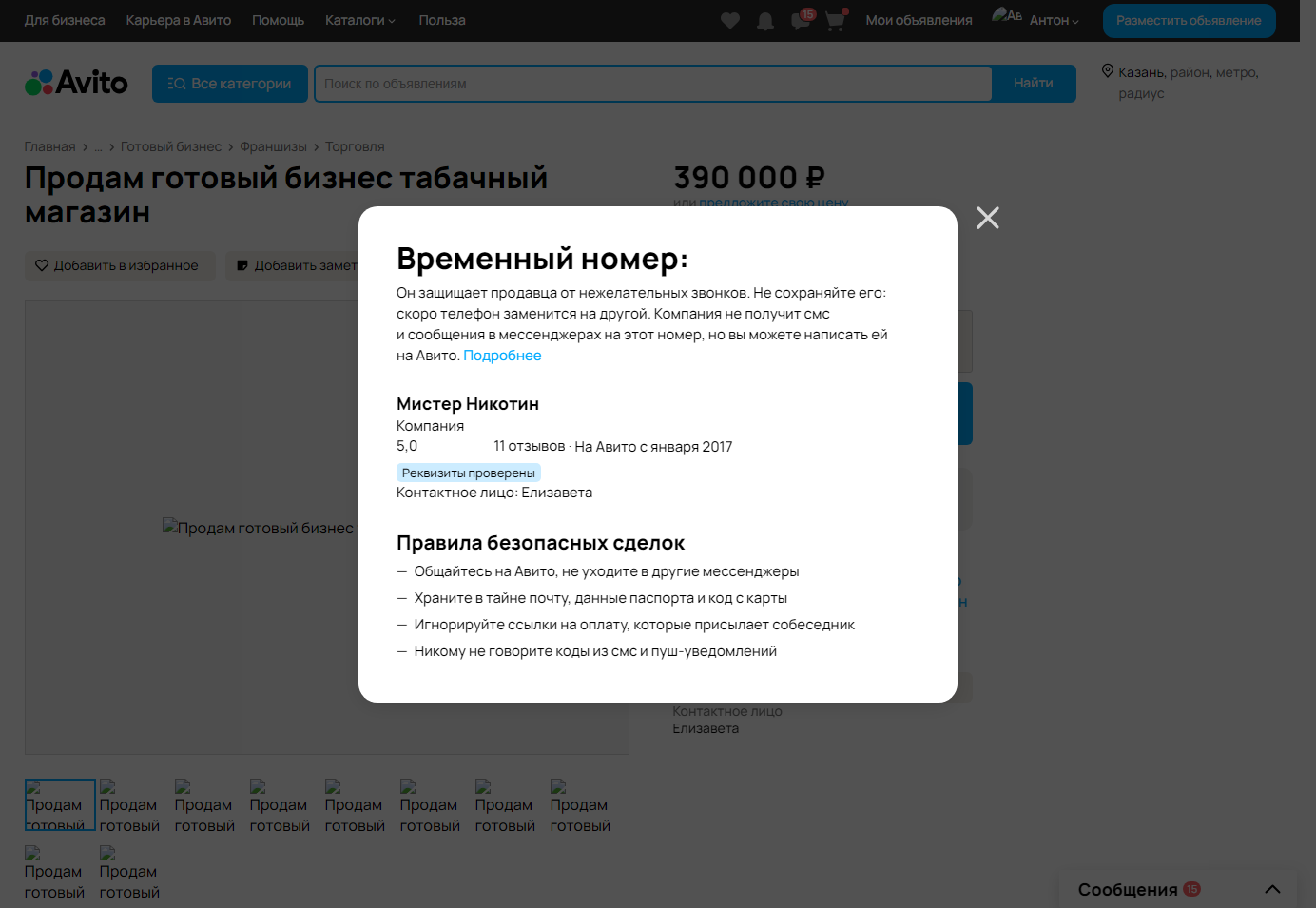Click the Временный номер dialog heading

[x=542, y=259]
